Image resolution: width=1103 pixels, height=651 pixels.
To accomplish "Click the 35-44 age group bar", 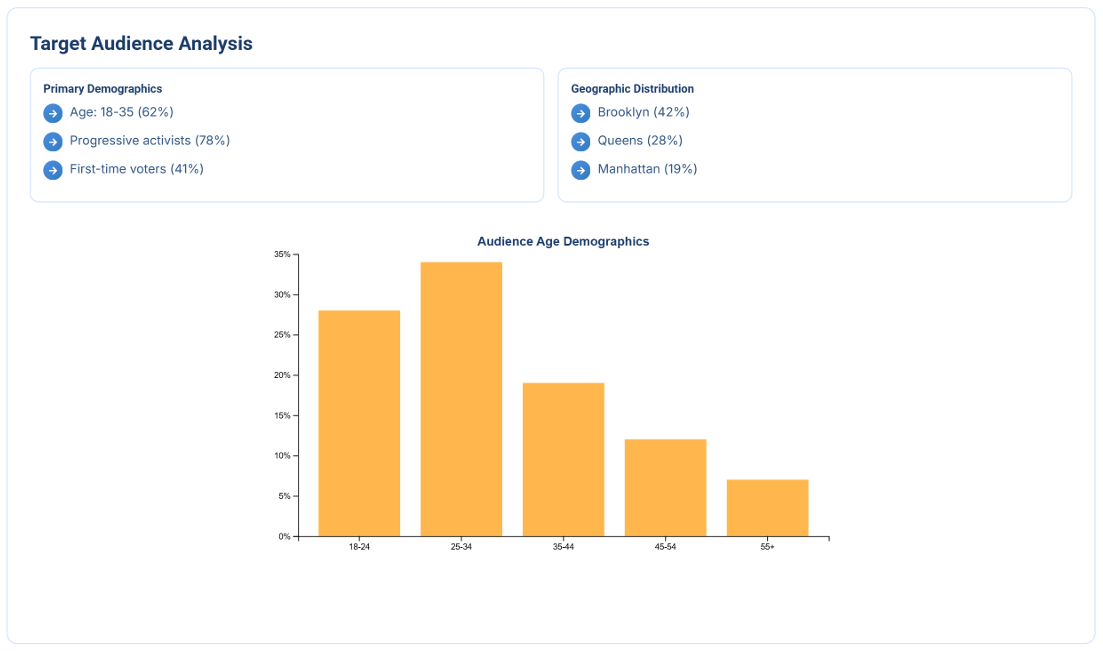I will click(x=563, y=459).
